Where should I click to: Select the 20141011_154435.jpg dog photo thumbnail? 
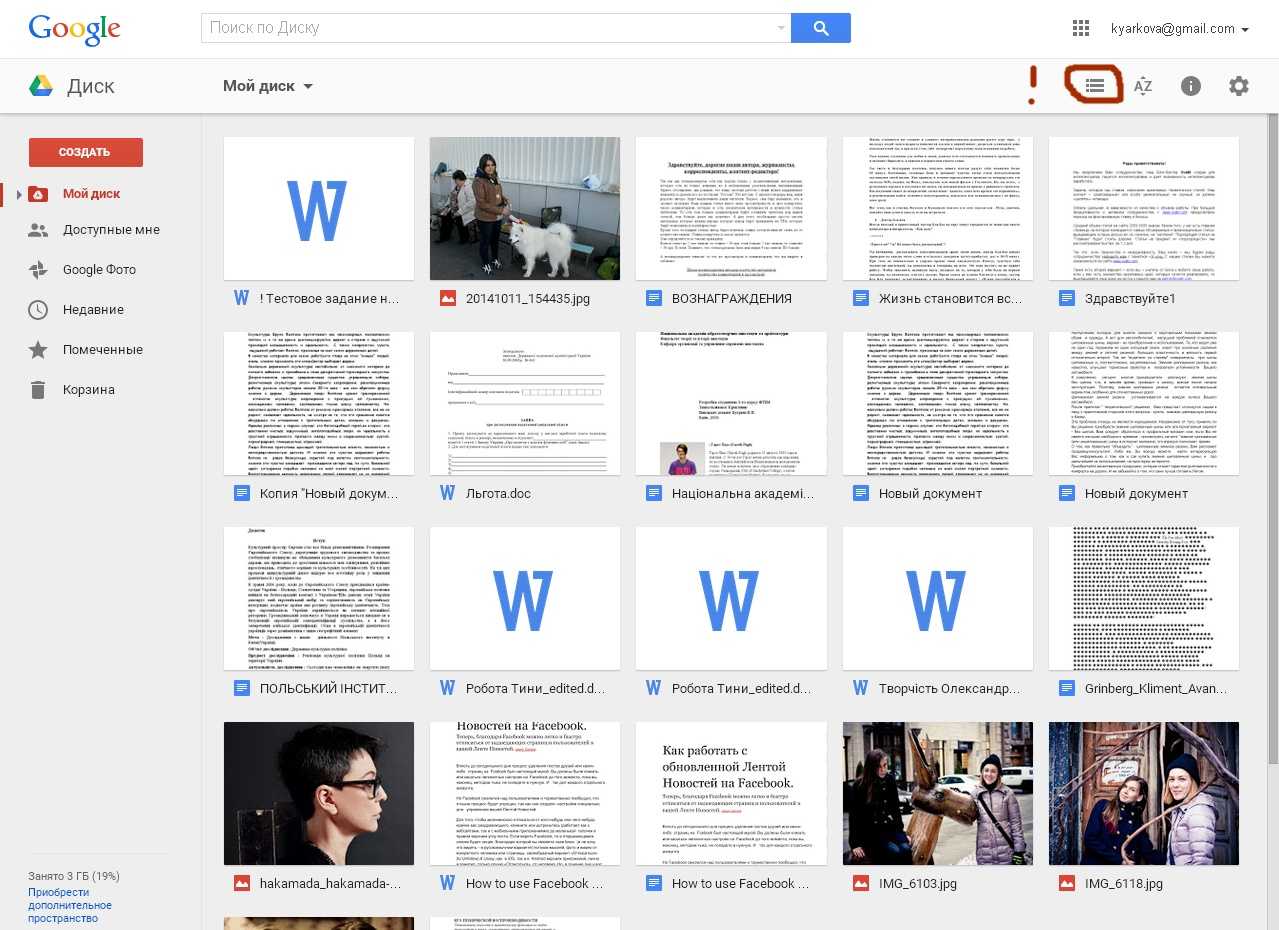tap(525, 208)
